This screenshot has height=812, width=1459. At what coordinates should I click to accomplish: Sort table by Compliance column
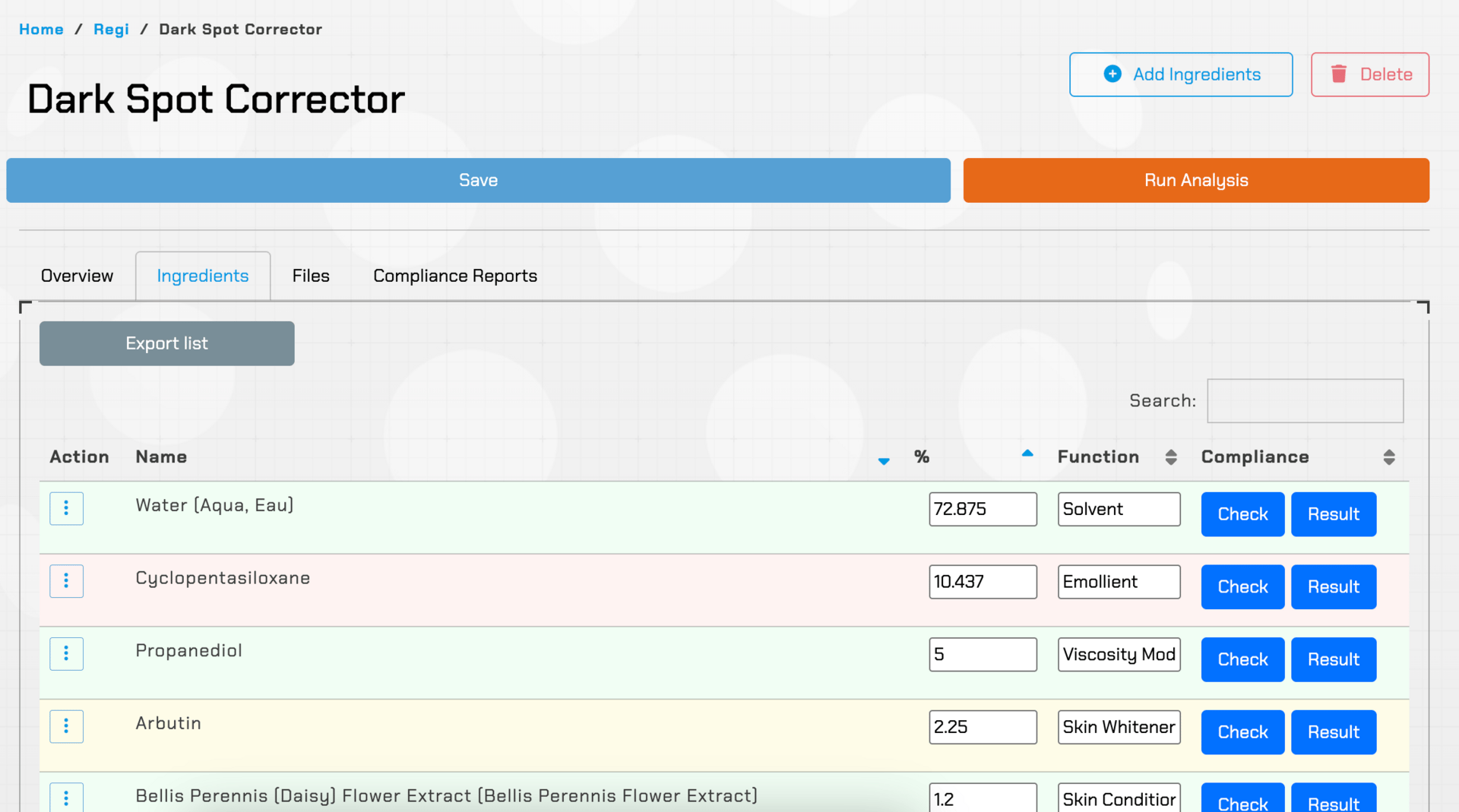click(1389, 457)
